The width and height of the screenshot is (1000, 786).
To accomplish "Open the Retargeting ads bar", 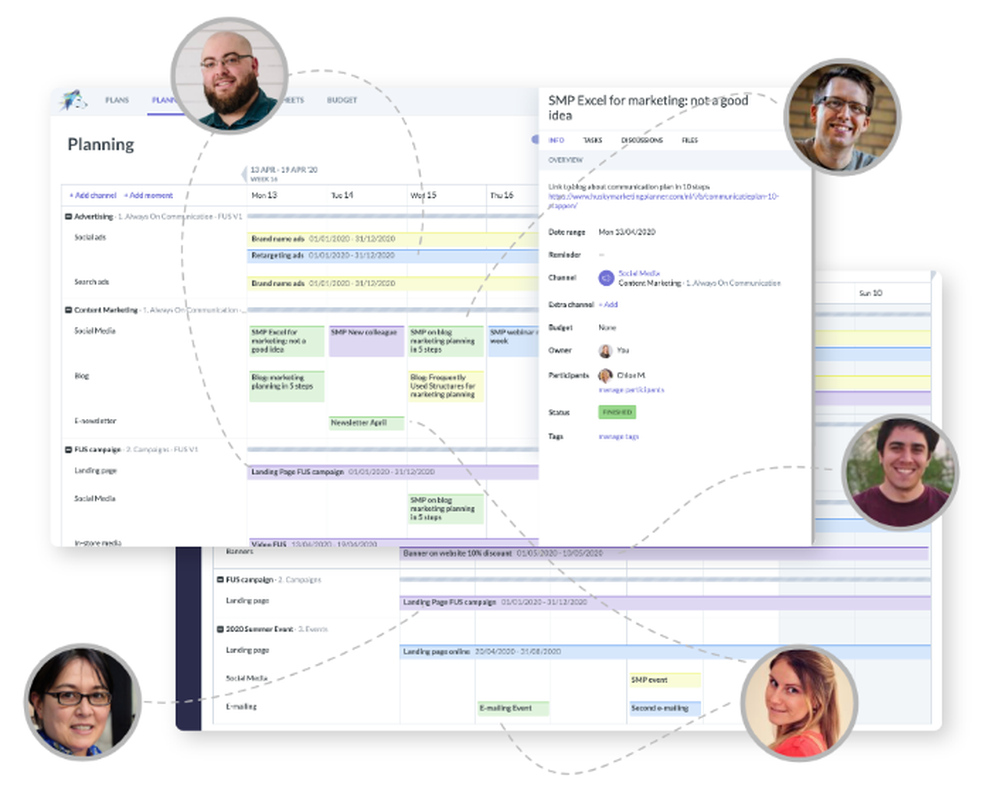I will [393, 256].
